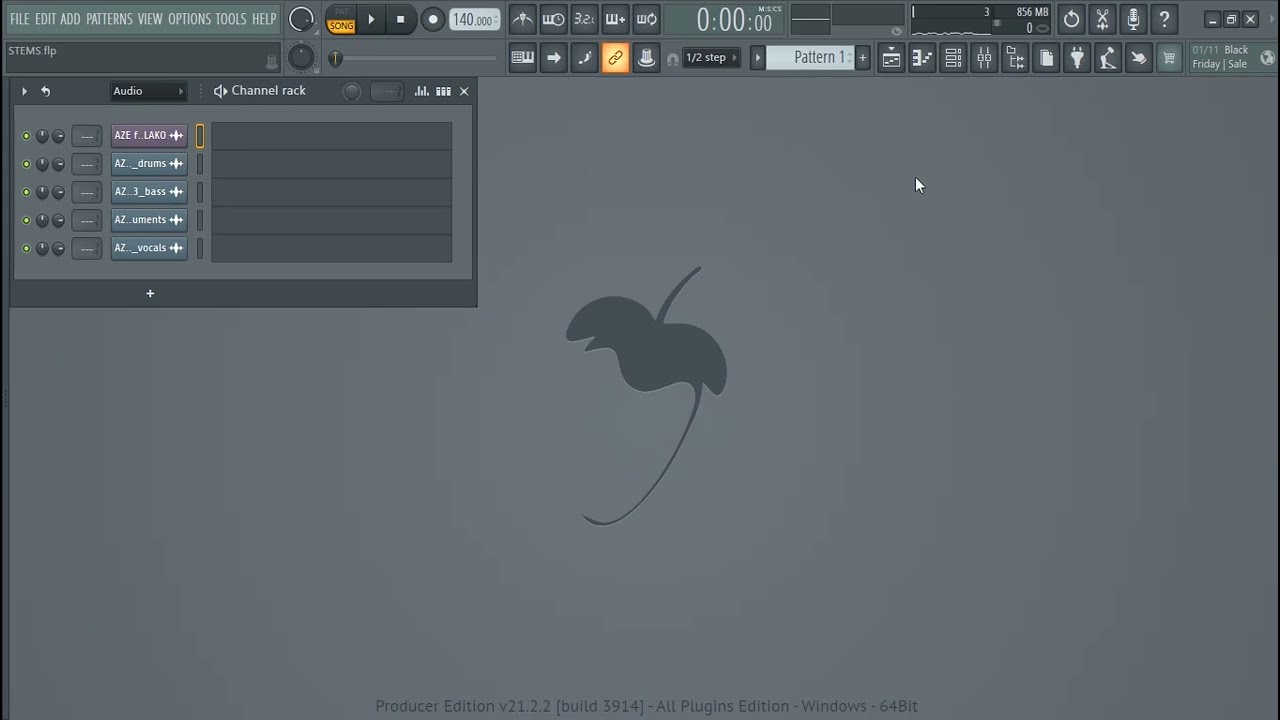
Task: Enable wait for input to start playing
Action: (x=553, y=19)
